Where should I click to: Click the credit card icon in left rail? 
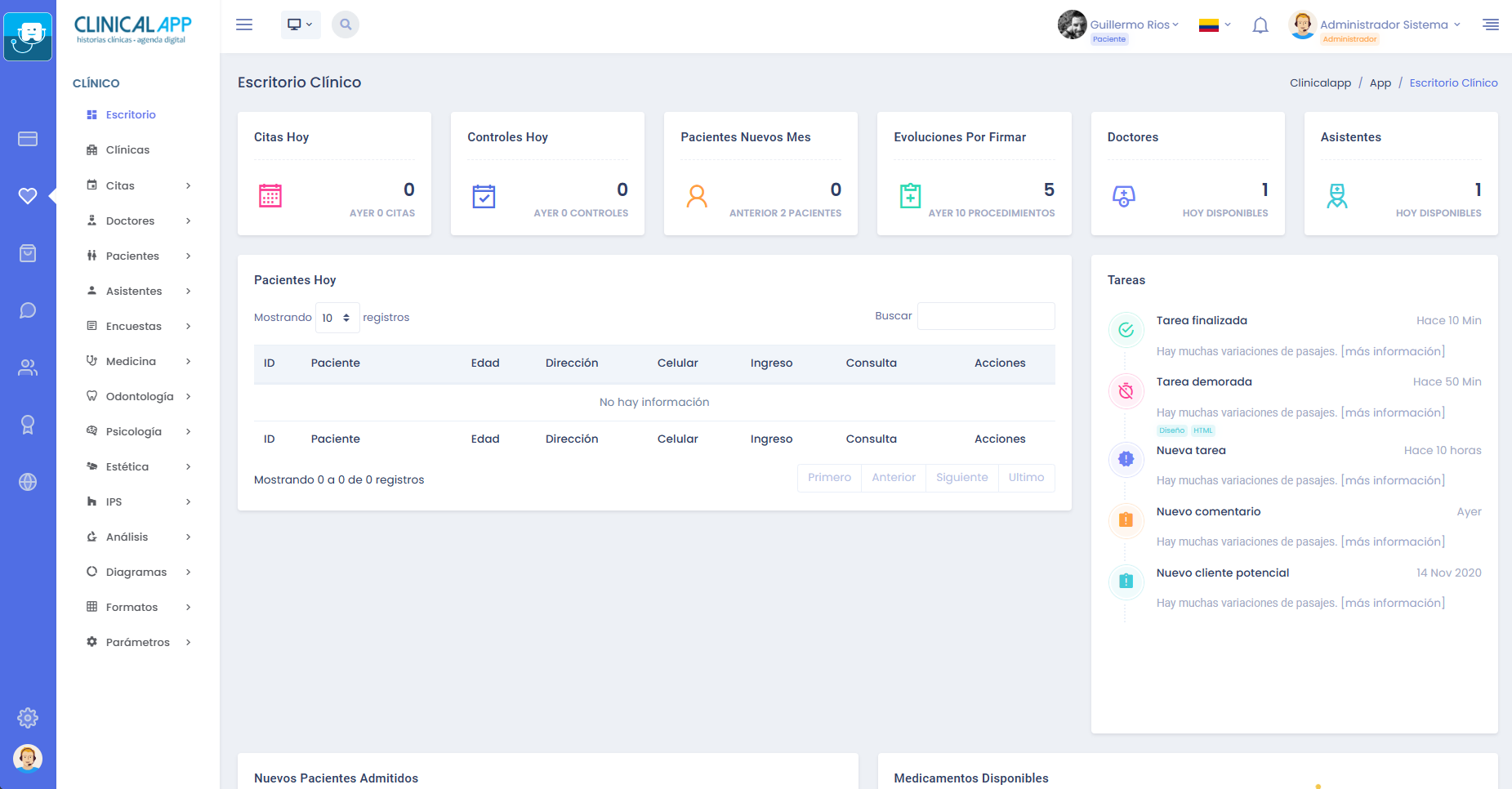28,139
